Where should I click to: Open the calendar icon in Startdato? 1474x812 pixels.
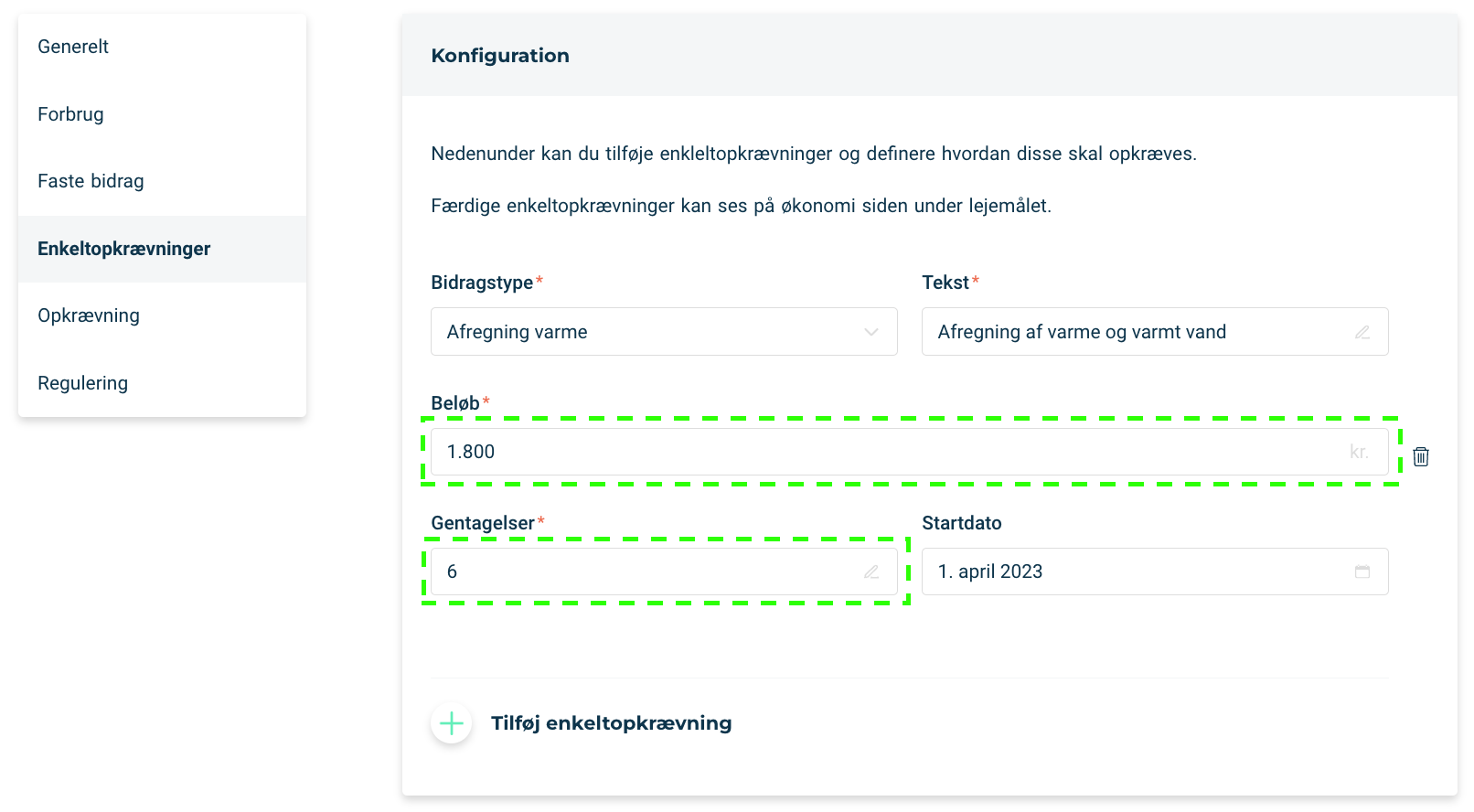[1362, 572]
